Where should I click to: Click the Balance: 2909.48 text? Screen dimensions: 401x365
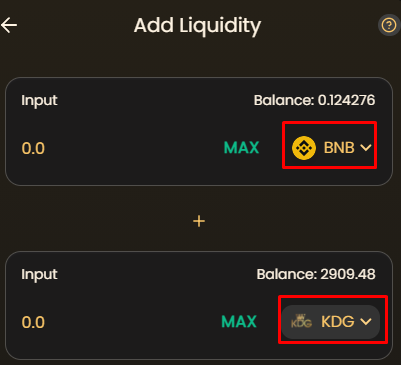[x=316, y=274]
